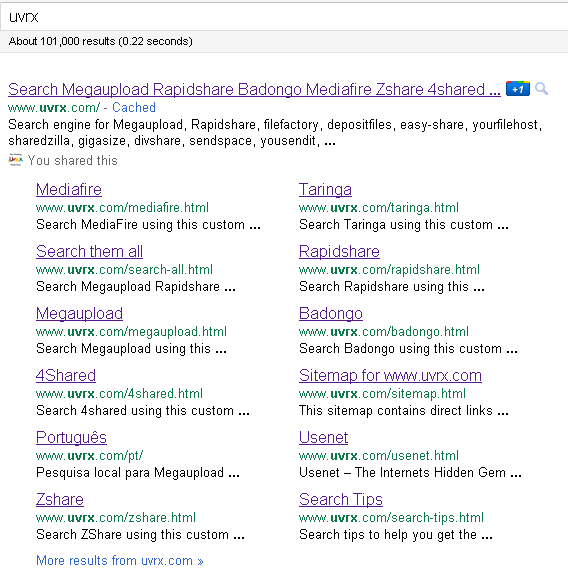Open the magnifier preview icon
This screenshot has height=581, width=568.
(x=541, y=89)
